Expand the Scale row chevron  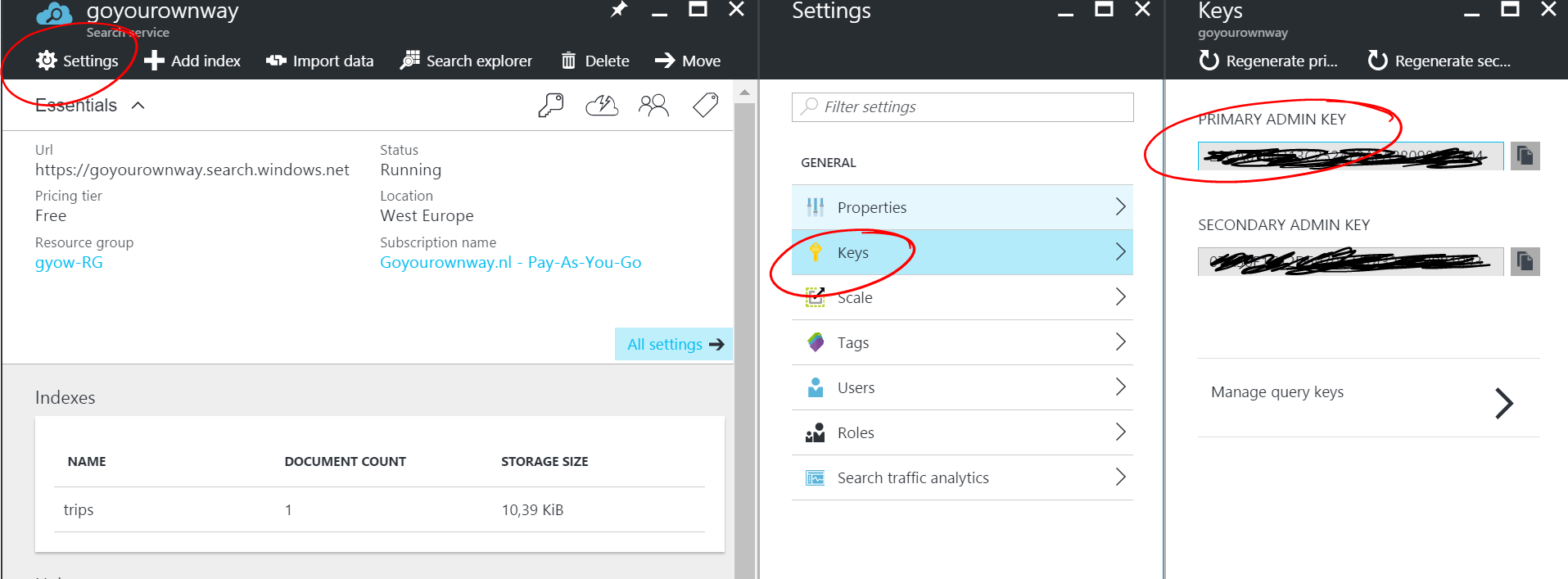1121,296
